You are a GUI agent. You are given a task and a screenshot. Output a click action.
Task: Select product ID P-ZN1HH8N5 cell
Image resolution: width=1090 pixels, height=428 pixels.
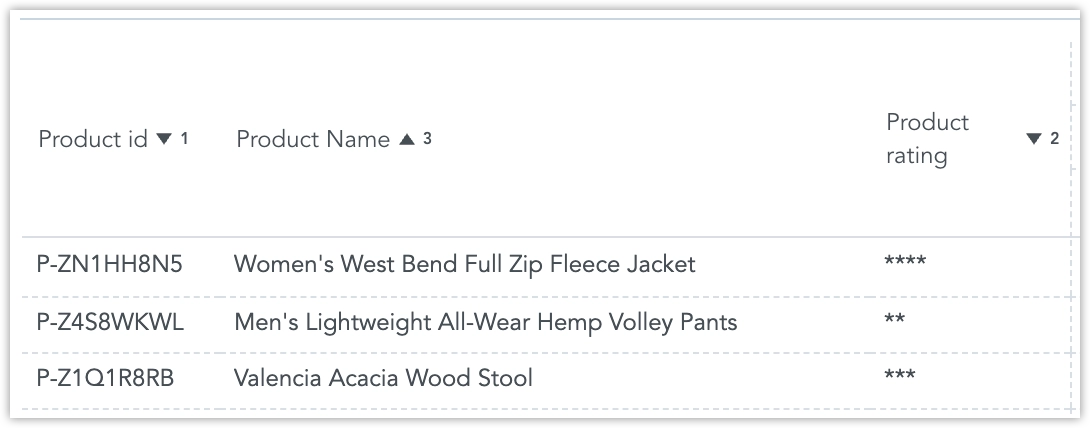coord(110,265)
